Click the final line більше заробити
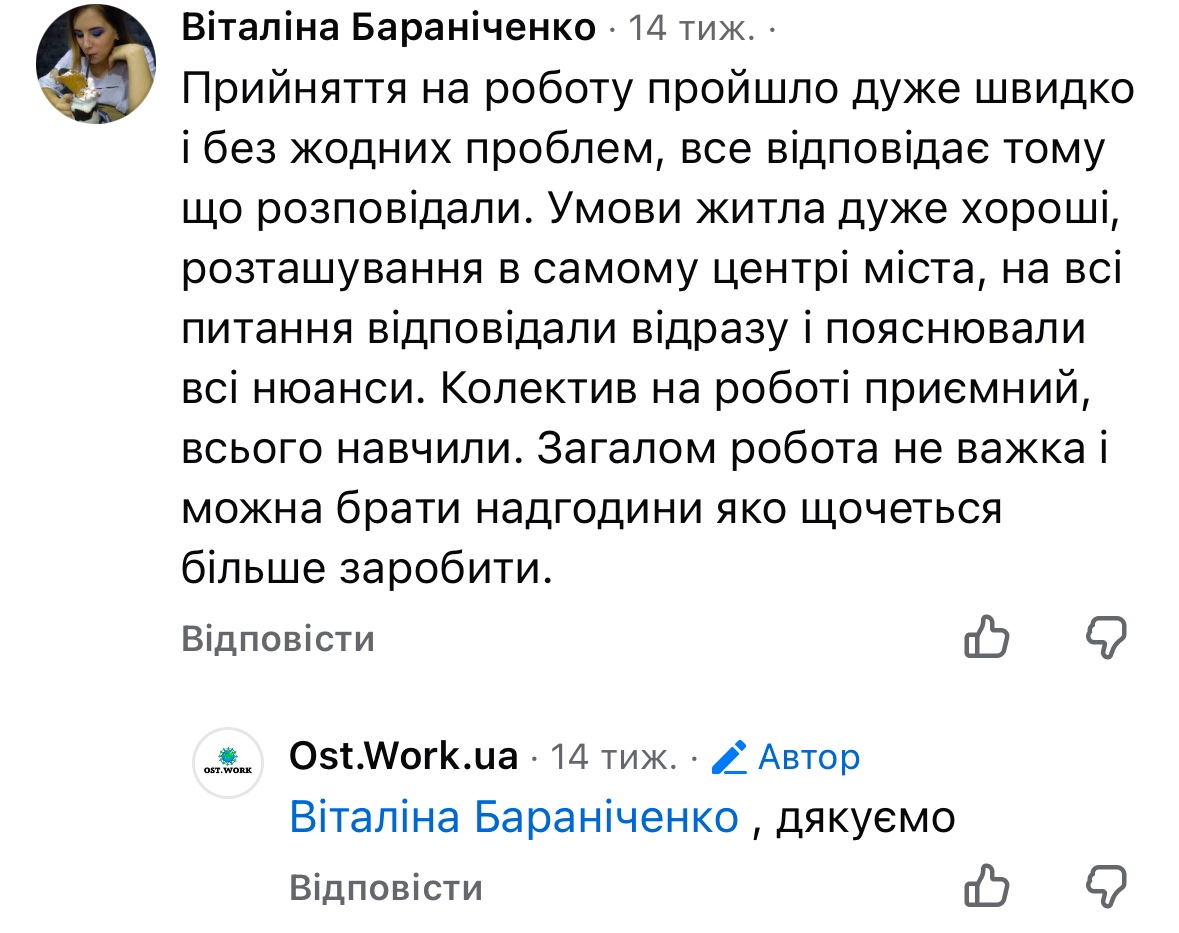Viewport: 1179px width, 933px height. (x=367, y=568)
